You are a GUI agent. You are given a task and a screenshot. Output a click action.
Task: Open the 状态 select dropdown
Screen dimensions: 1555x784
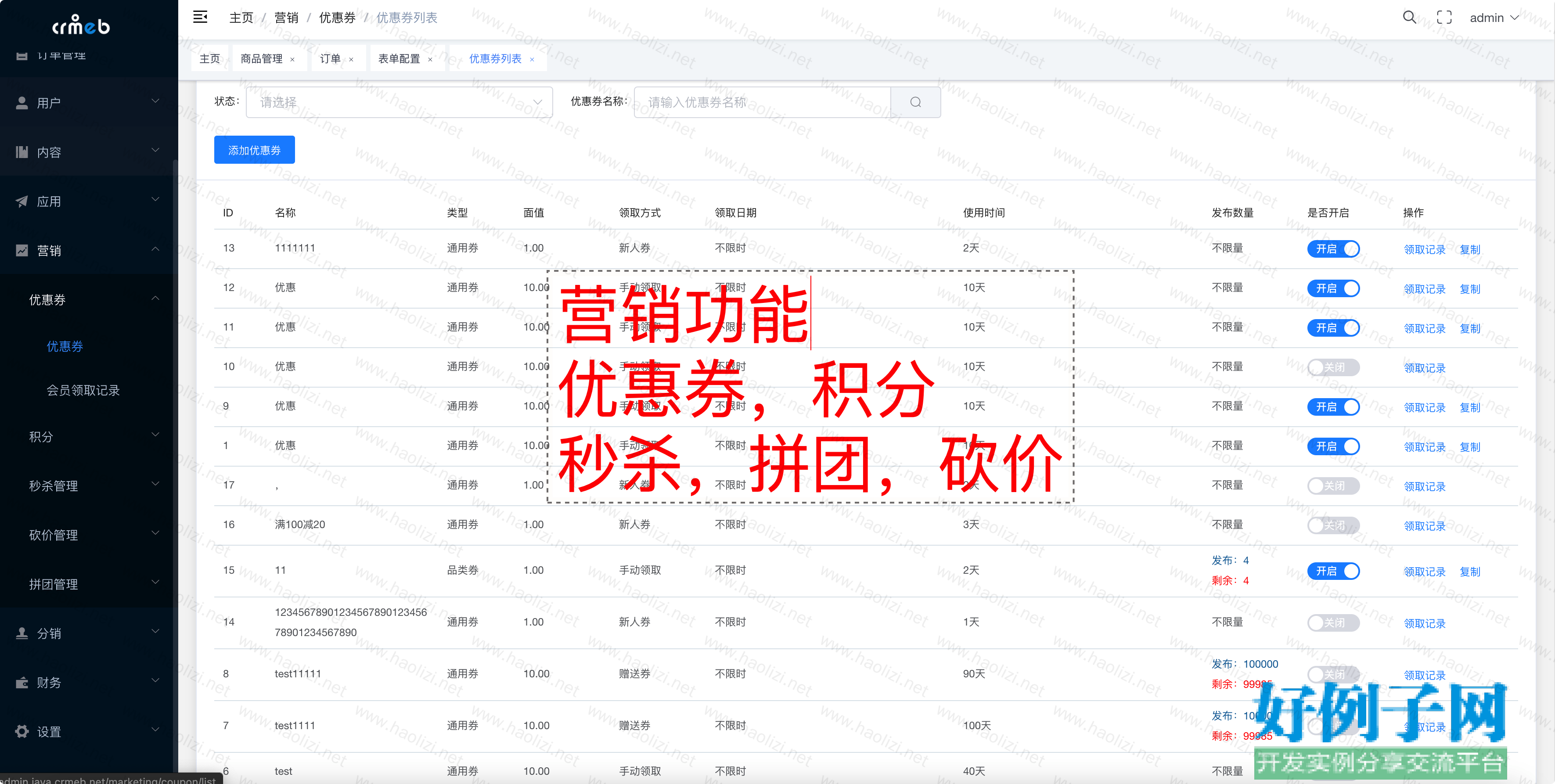[399, 102]
